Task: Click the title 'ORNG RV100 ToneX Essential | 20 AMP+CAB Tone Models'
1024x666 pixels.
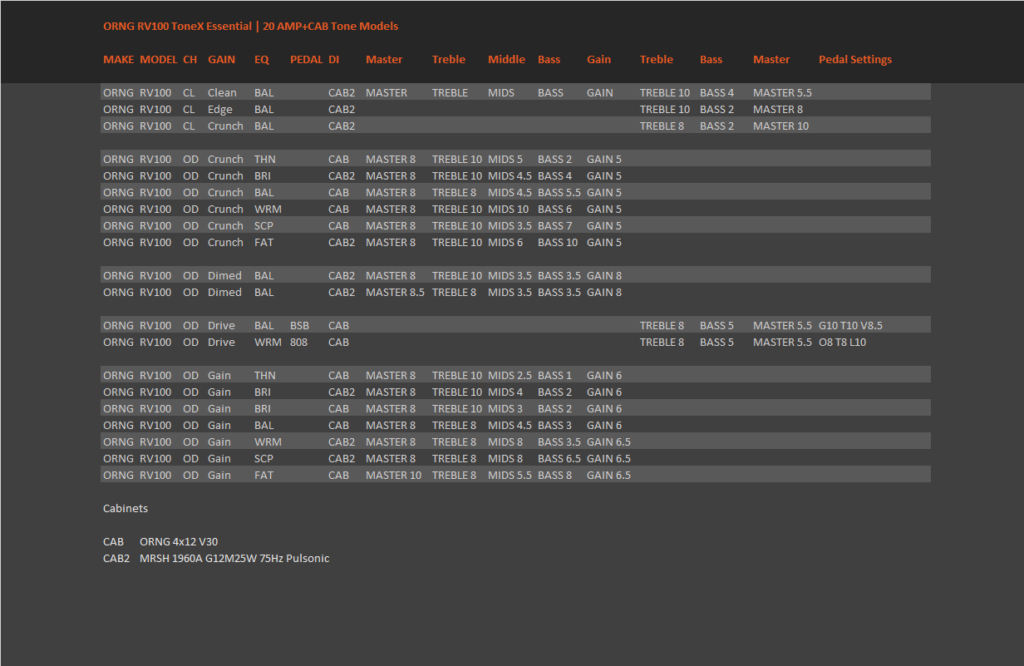Action: 250,26
